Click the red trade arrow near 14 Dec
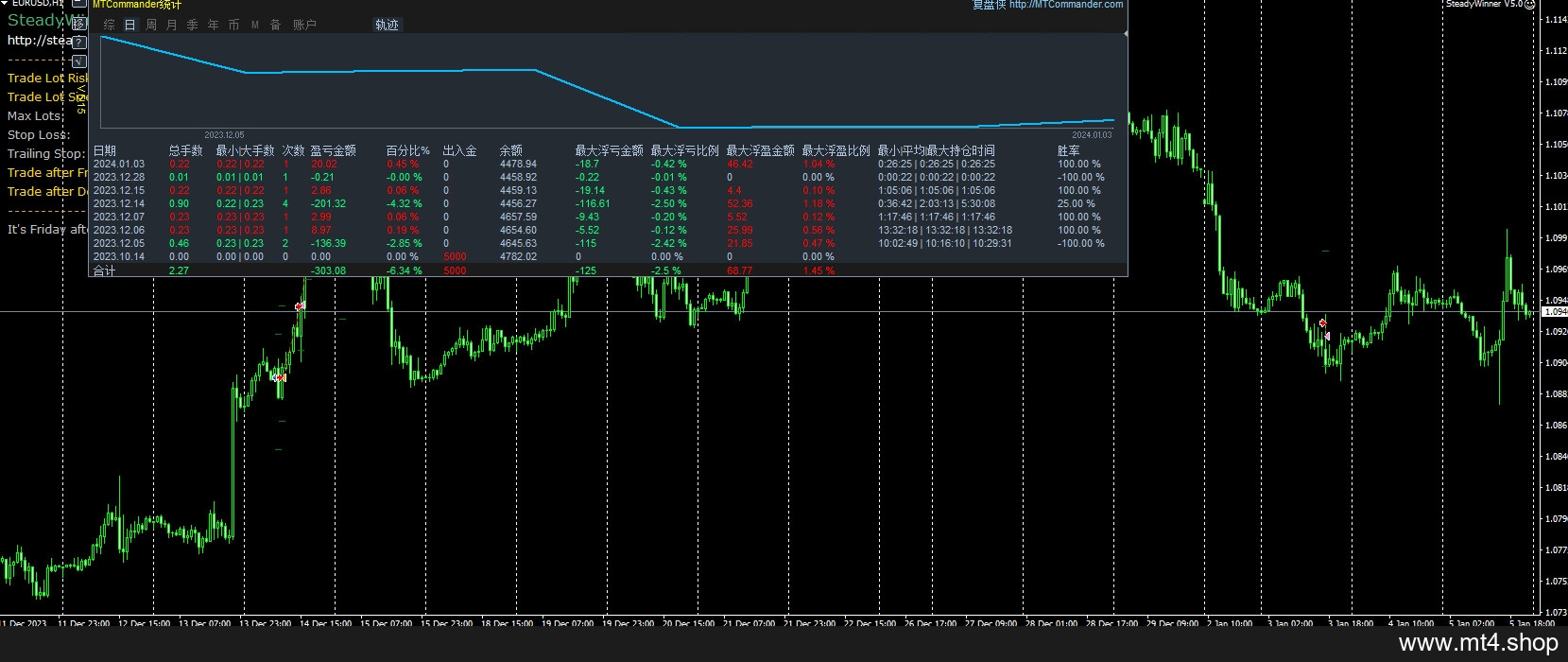Viewport: 1568px width, 662px height. (x=300, y=306)
